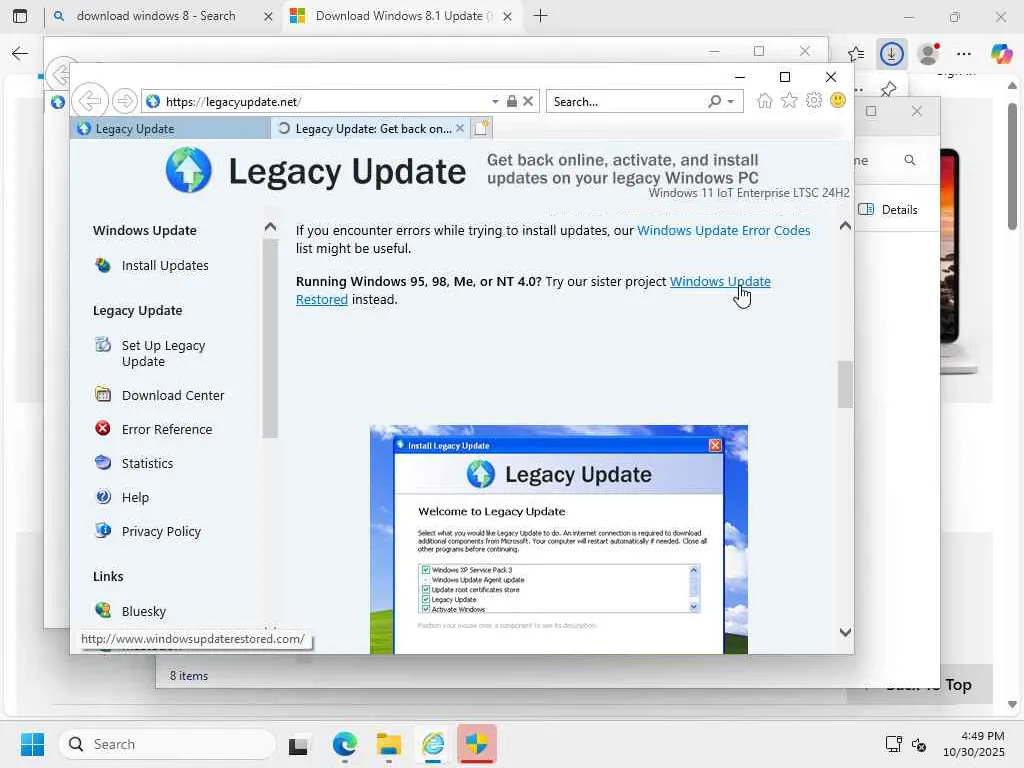
Task: Open Edge Downloads toolbar icon
Action: pos(891,54)
